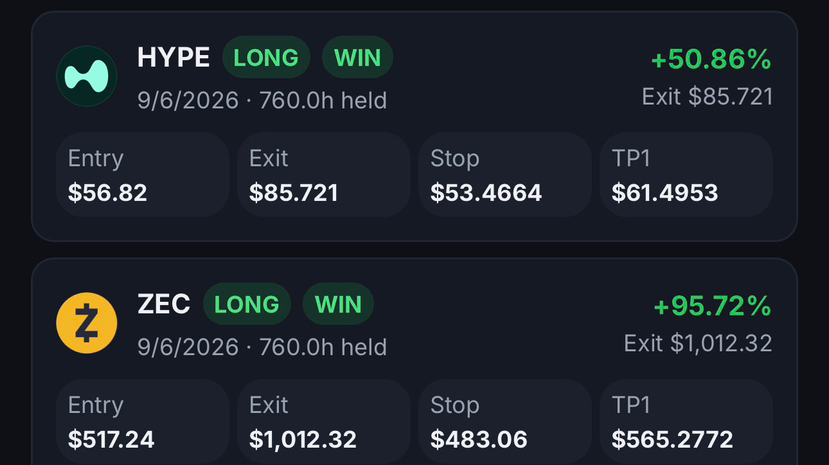The image size is (829, 465).
Task: Select ZEC TP1 $565.2772 box
Action: coord(686,422)
